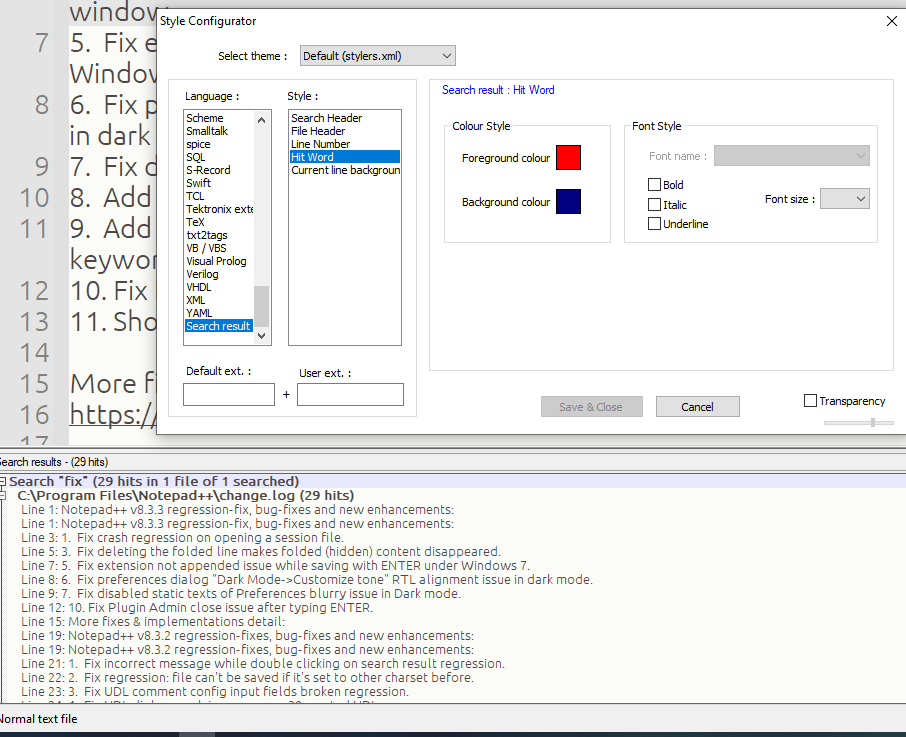906x737 pixels.
Task: Open result Line 21 incorrect message regression
Action: click(263, 664)
